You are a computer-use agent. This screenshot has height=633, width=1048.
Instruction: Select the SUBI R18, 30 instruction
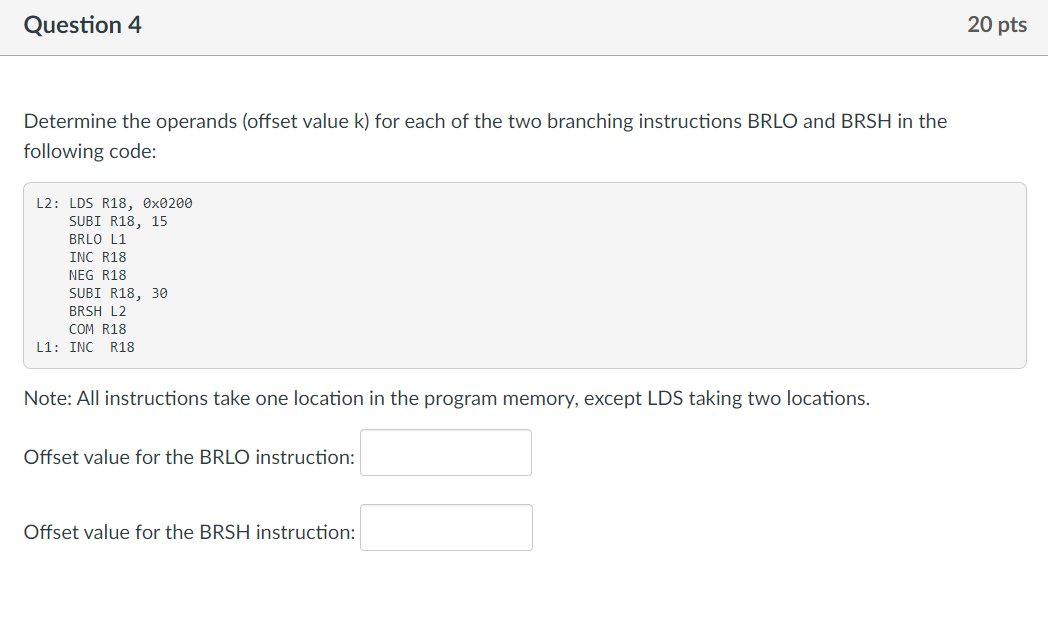coord(118,292)
